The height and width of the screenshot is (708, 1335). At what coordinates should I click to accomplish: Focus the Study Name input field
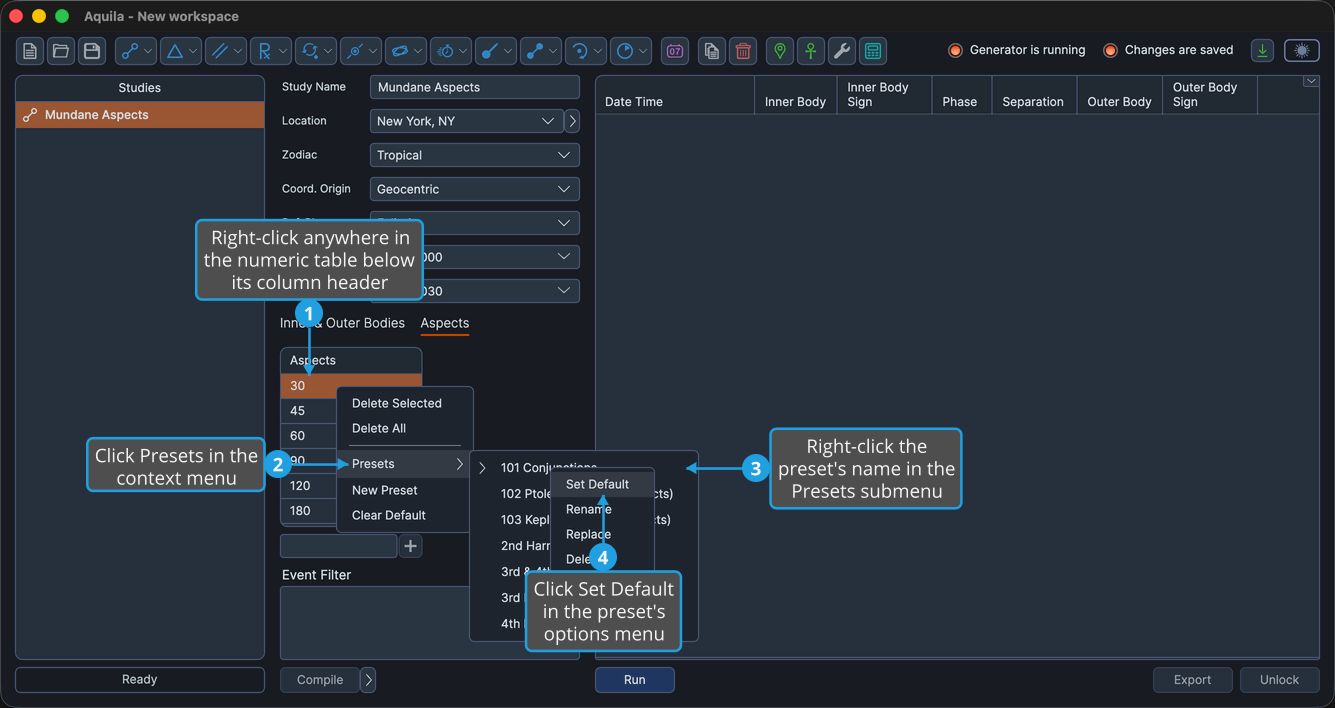pos(475,87)
